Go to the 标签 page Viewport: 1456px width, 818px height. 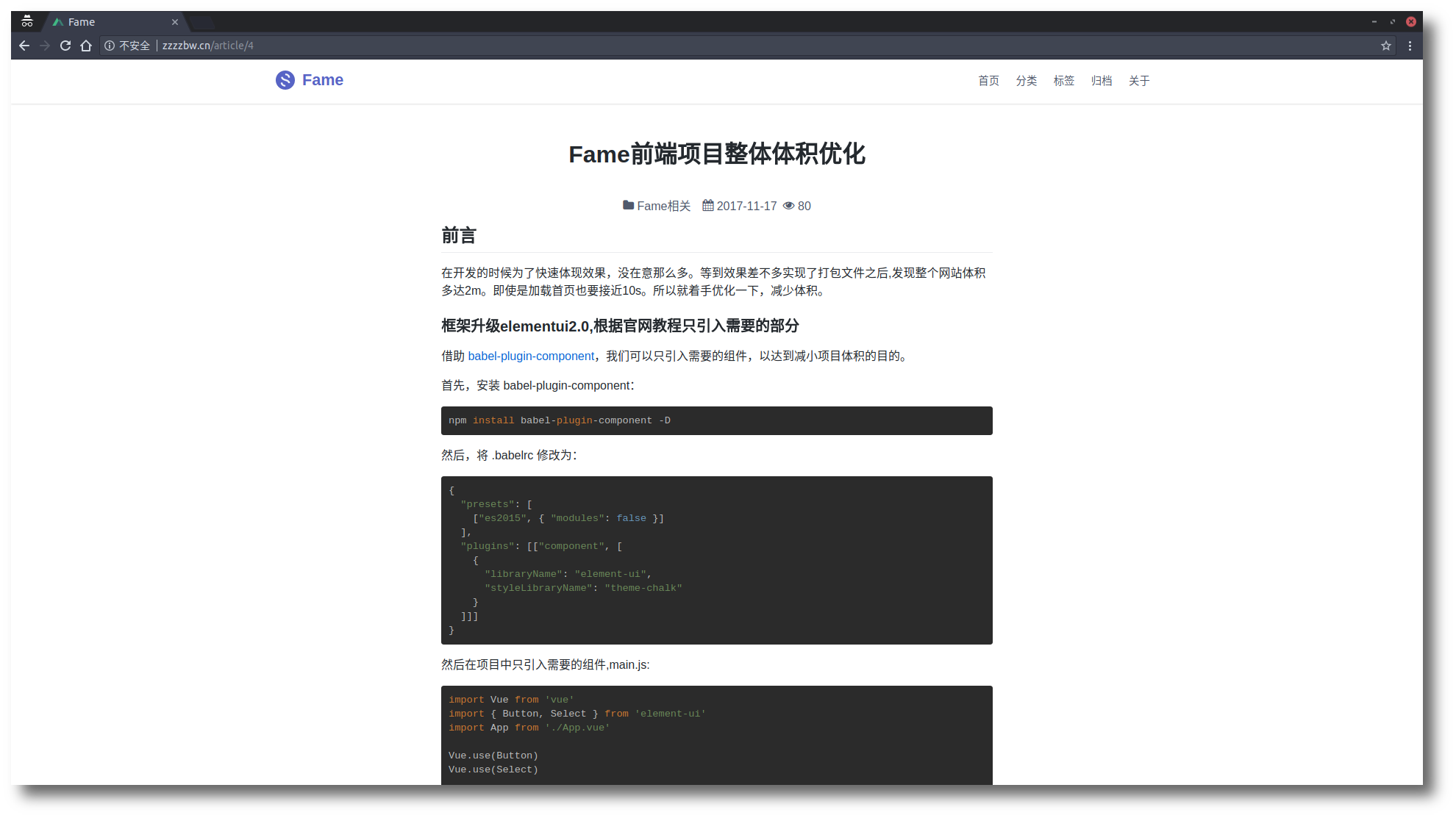(1063, 81)
